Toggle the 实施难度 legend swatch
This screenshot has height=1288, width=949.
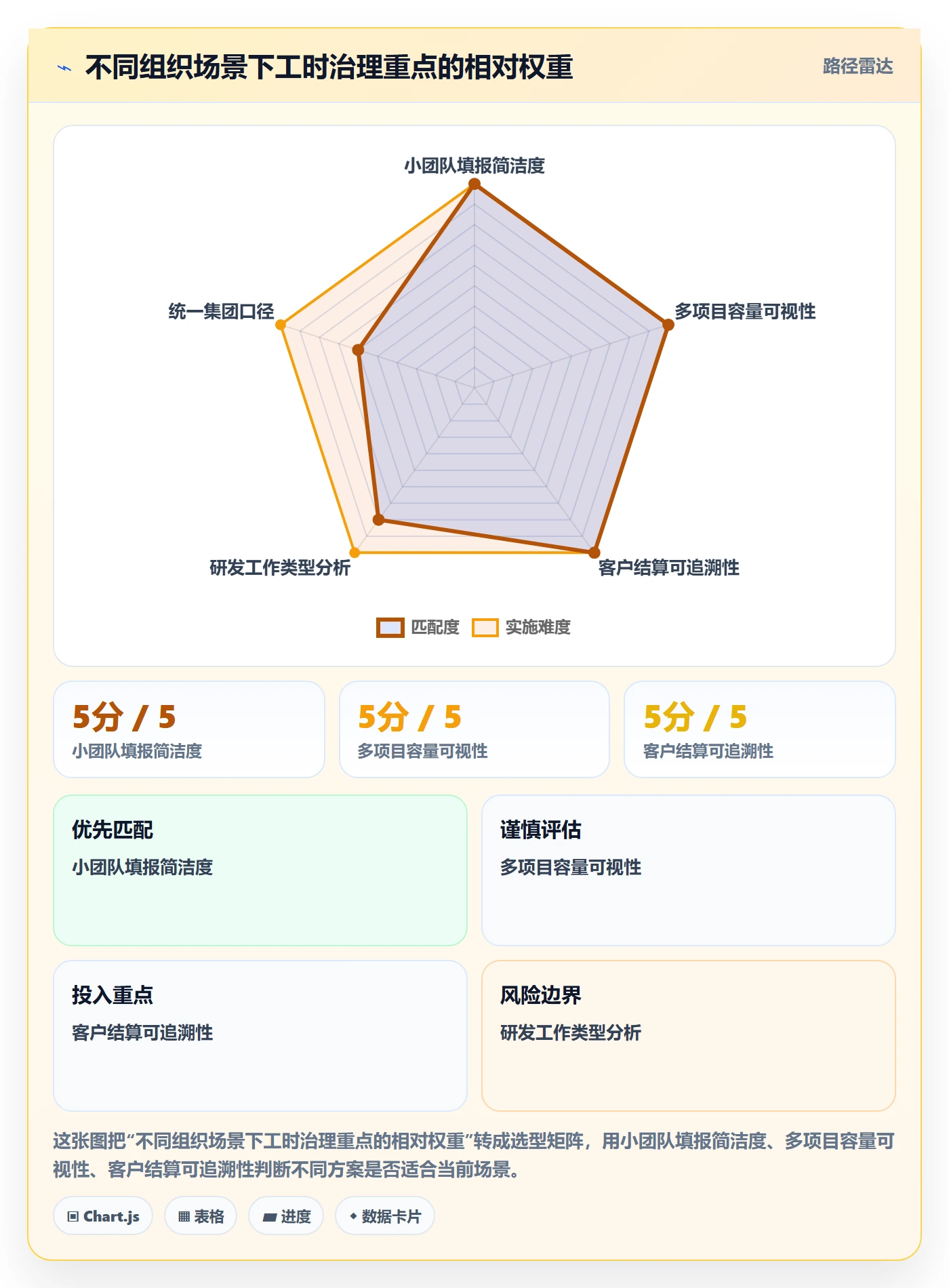tap(485, 628)
